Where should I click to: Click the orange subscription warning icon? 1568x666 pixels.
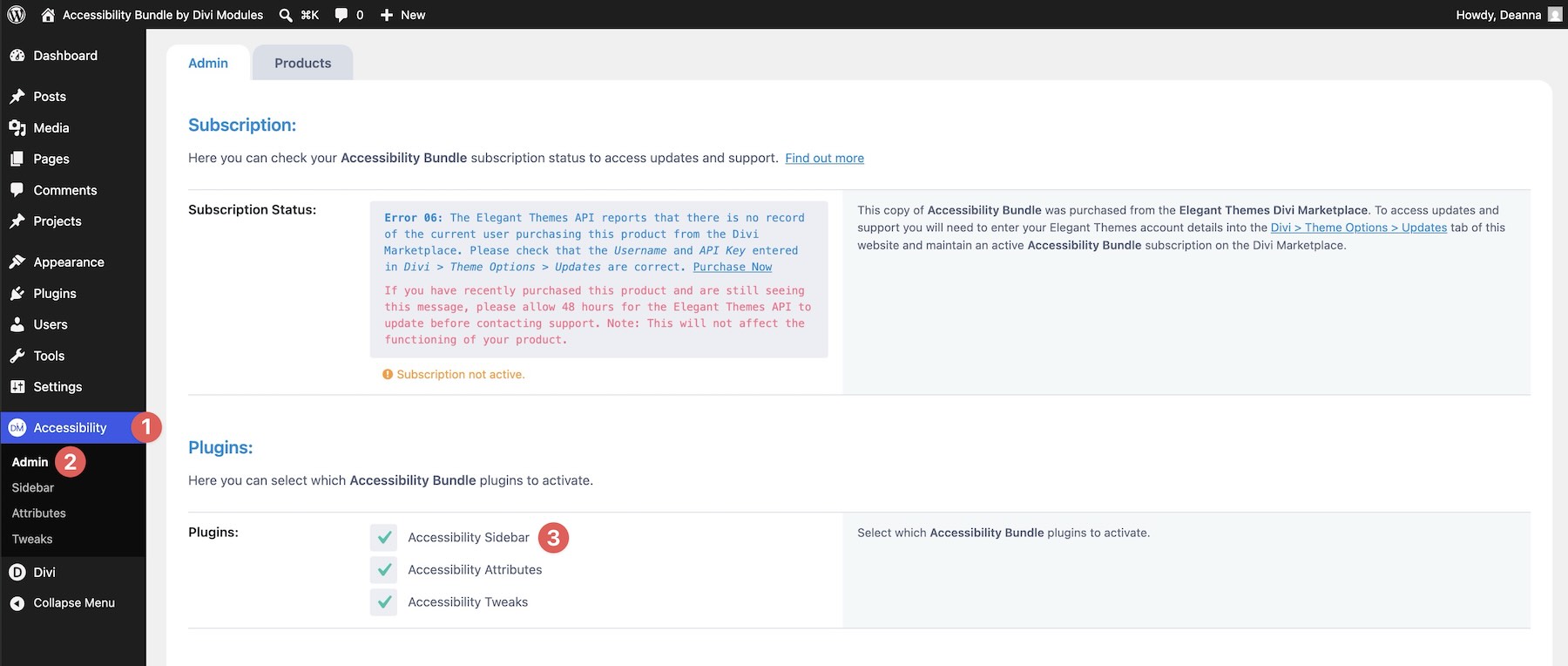pos(388,375)
